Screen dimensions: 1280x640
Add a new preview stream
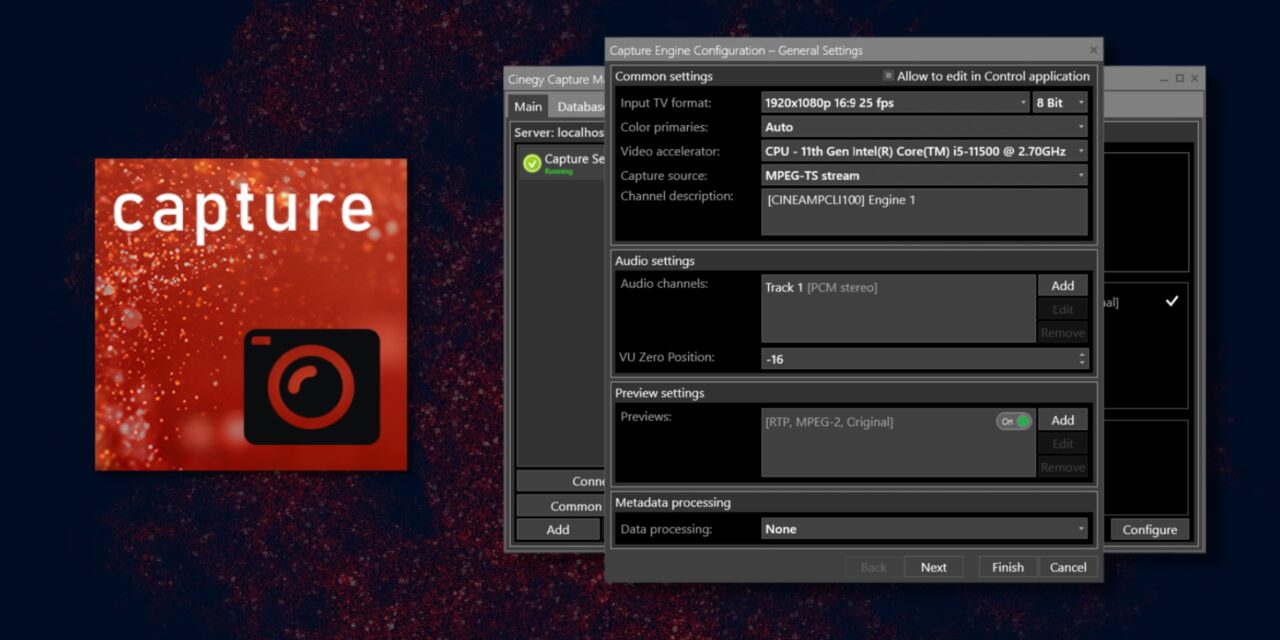pos(1062,419)
